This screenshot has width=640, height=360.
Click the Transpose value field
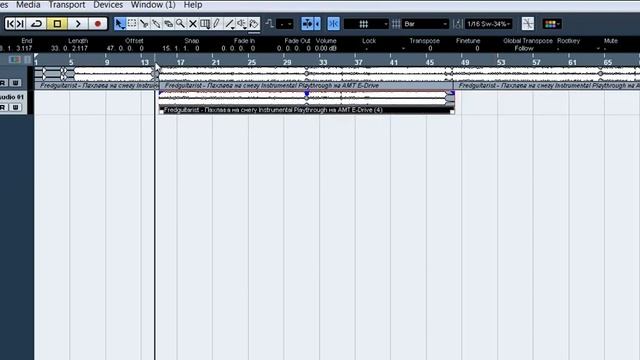pyautogui.click(x=430, y=48)
